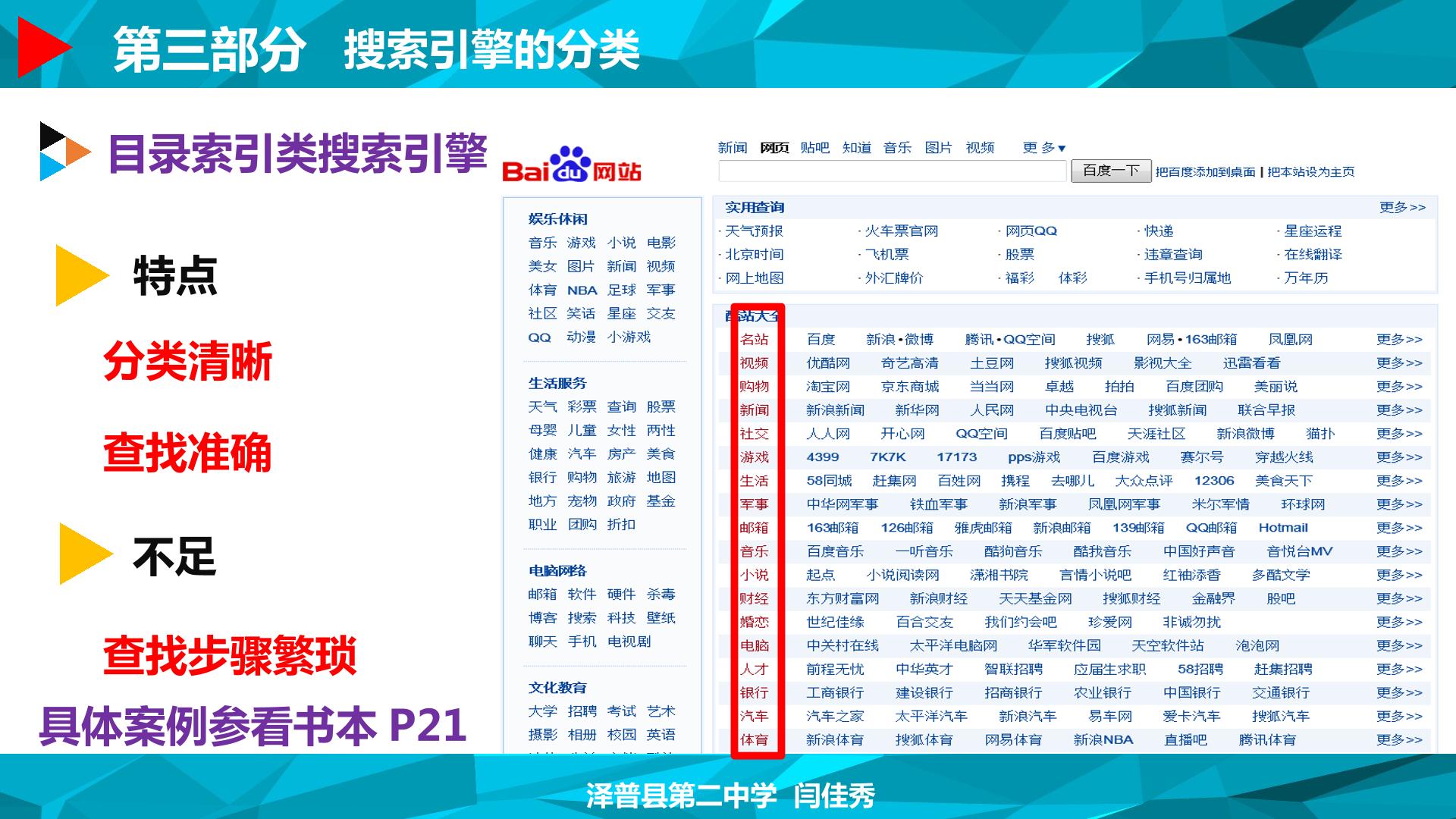Click the 在线翻译 link
Viewport: 1456px width, 819px height.
pos(1313,255)
